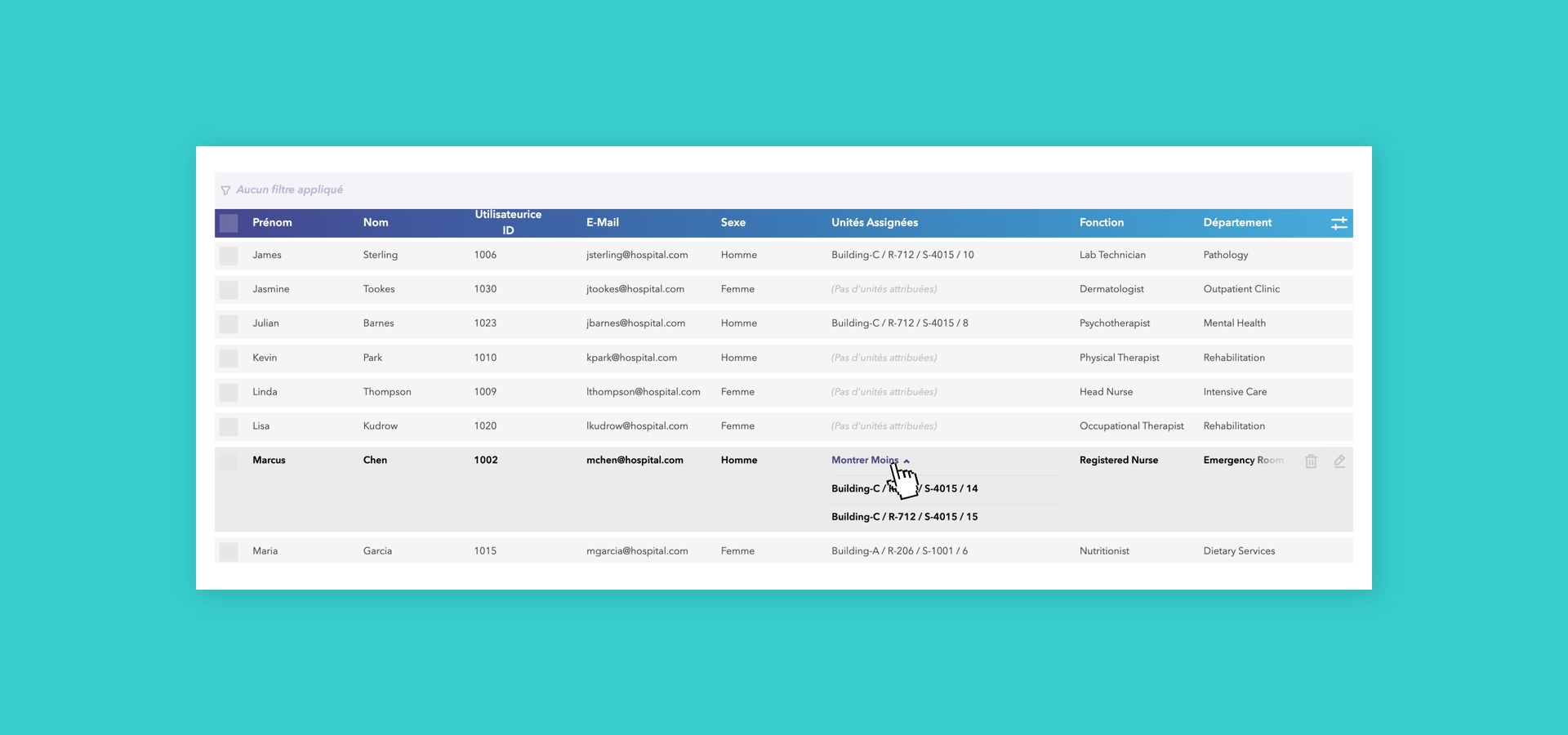The image size is (1568, 735).
Task: Select Jasmine Tookes row checkbox
Action: coord(229,290)
